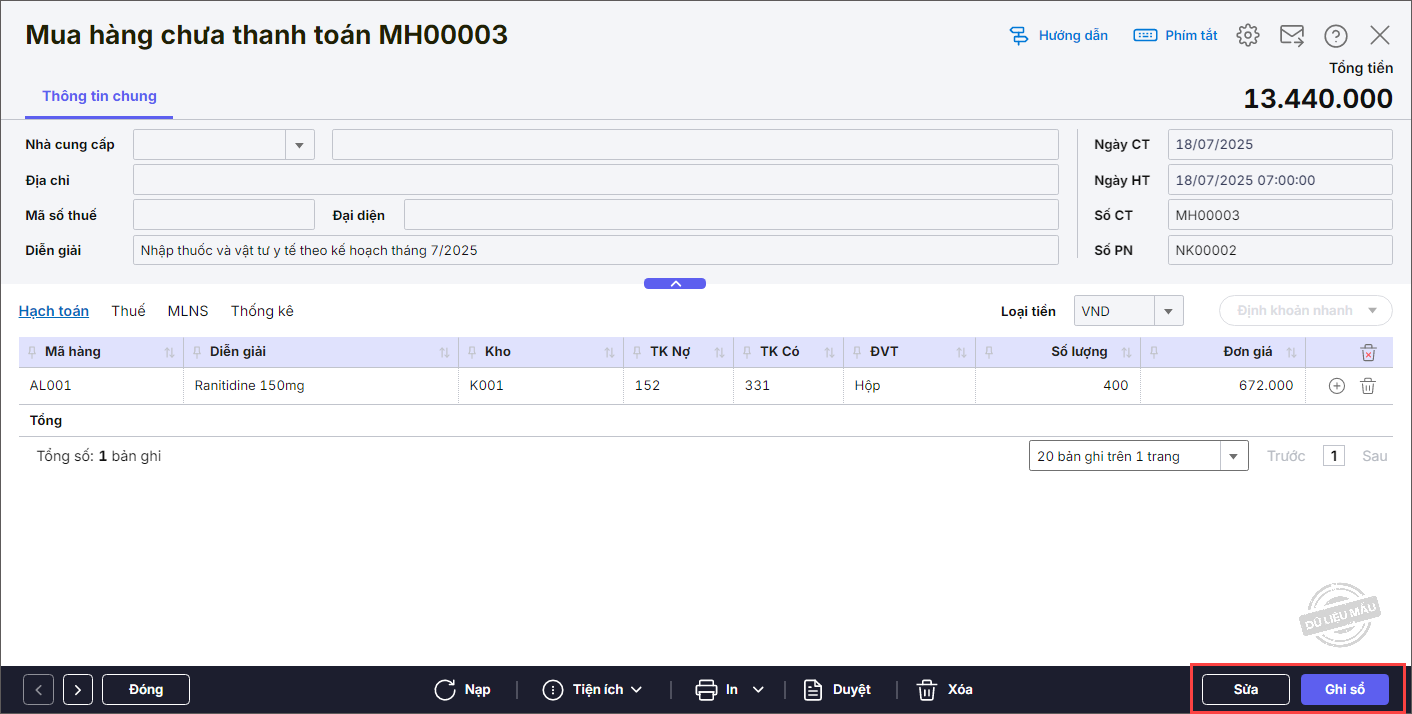Open the settings gear icon
Viewport: 1412px width, 714px height.
[x=1247, y=36]
